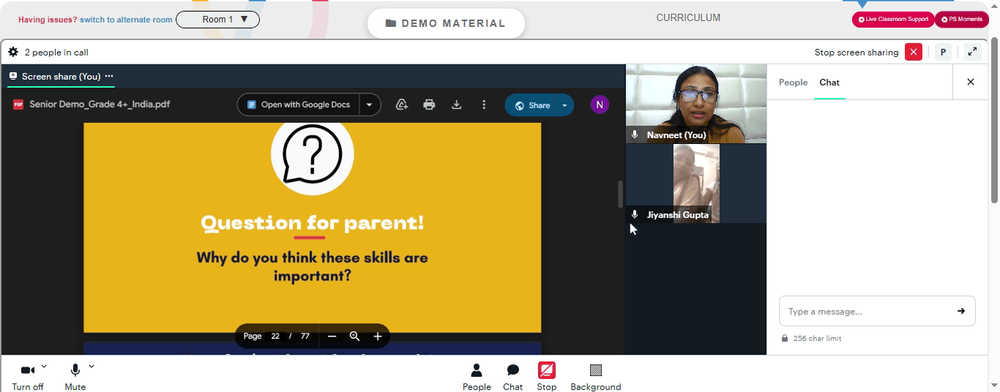Screen dimensions: 1000x392
Task: Send chat message with arrow button
Action: pyautogui.click(x=961, y=311)
